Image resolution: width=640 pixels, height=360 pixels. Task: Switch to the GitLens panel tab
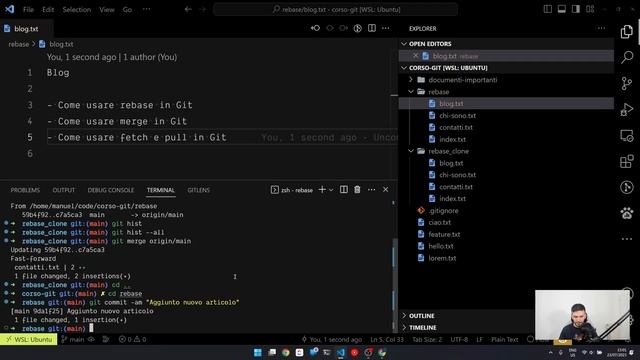[199, 190]
